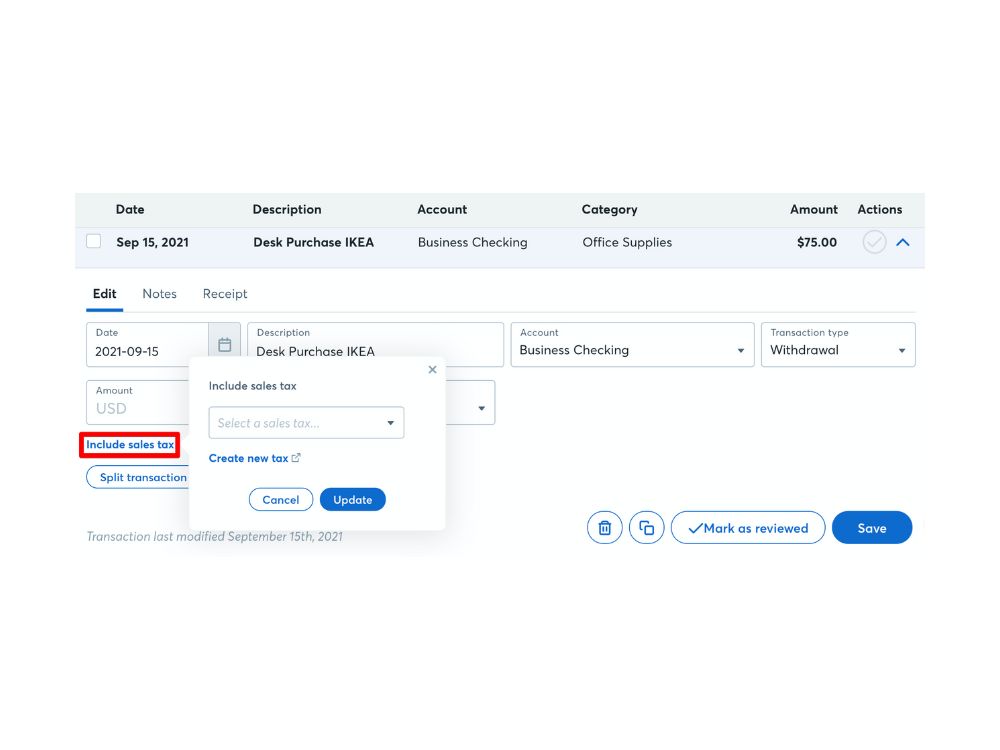This screenshot has width=1000, height=750.
Task: Click the Account column header
Action: [x=442, y=209]
